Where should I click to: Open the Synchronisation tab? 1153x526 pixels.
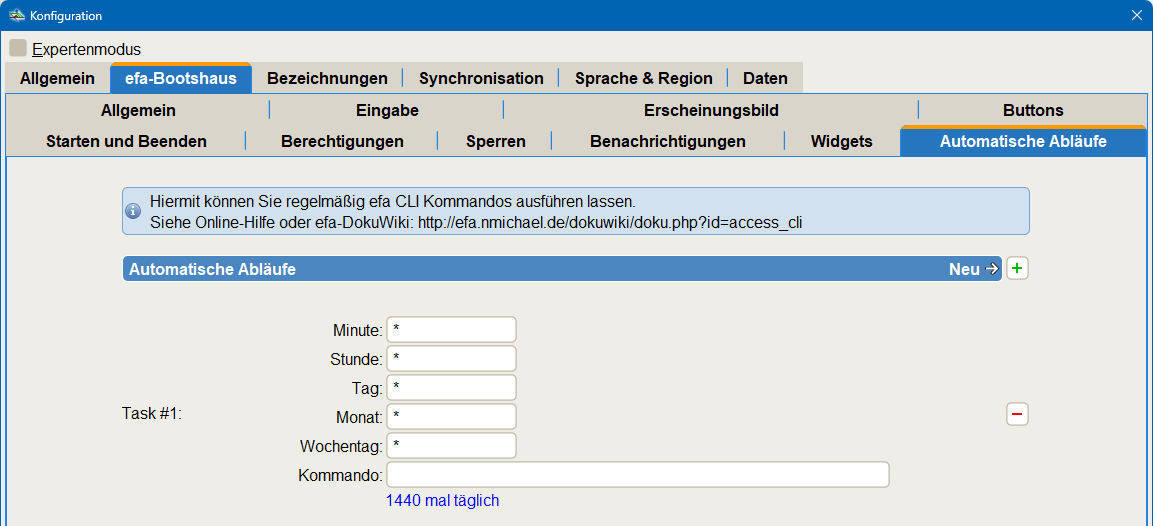[481, 78]
